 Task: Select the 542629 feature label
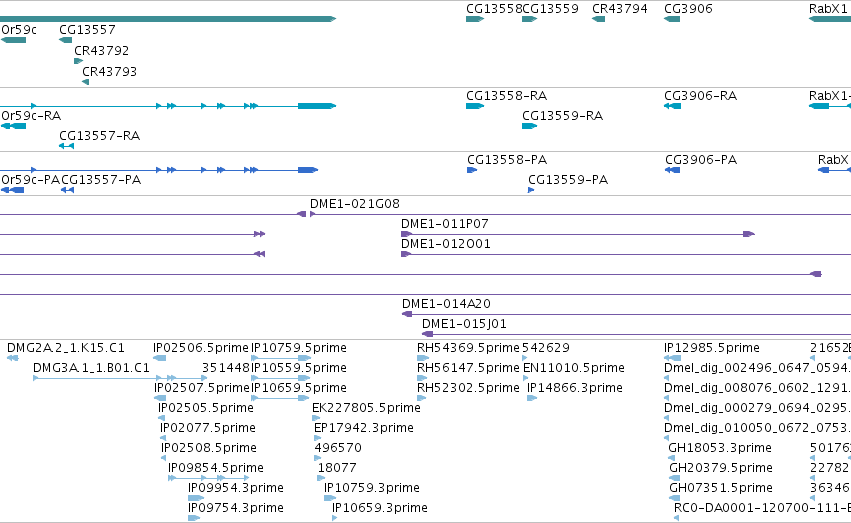click(x=545, y=348)
